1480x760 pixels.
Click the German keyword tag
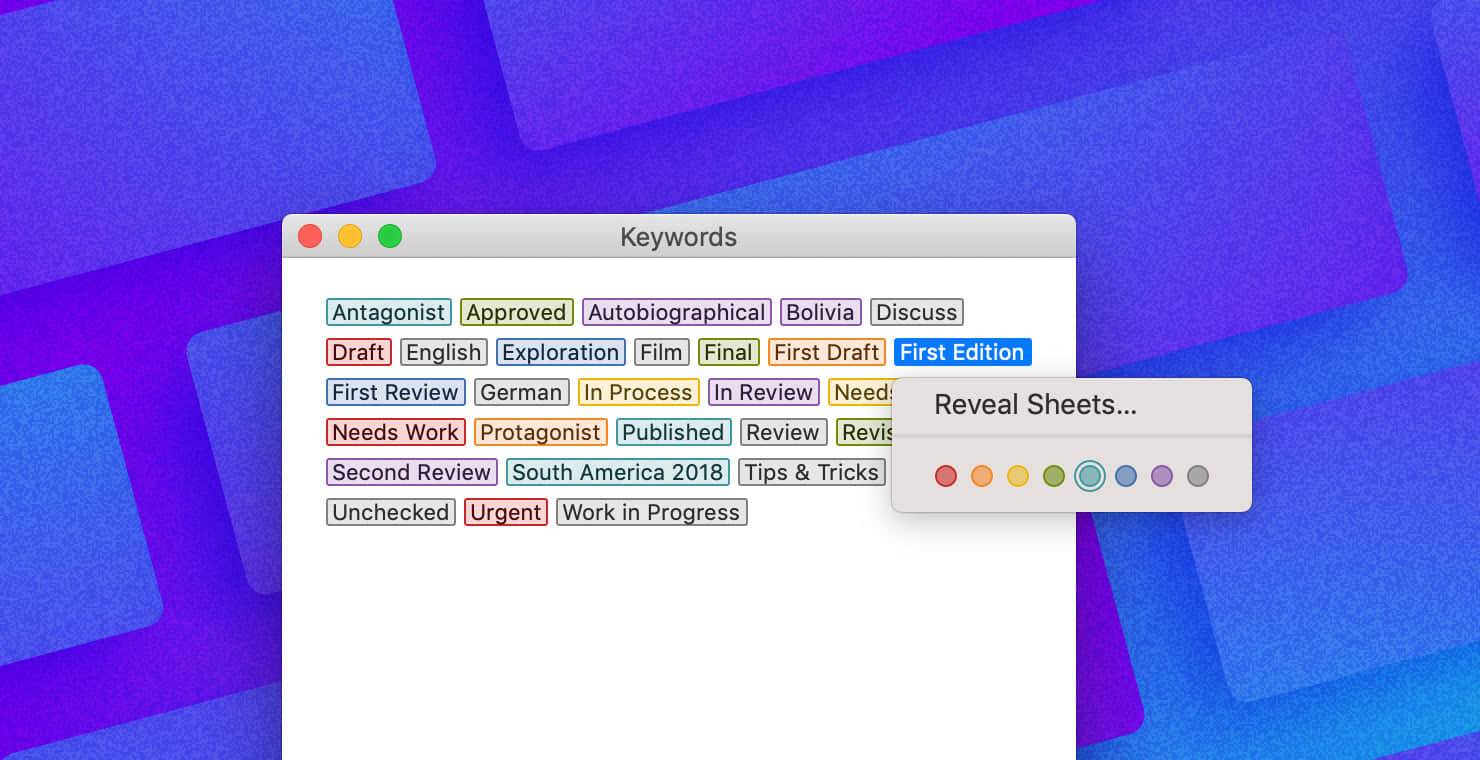tap(522, 392)
